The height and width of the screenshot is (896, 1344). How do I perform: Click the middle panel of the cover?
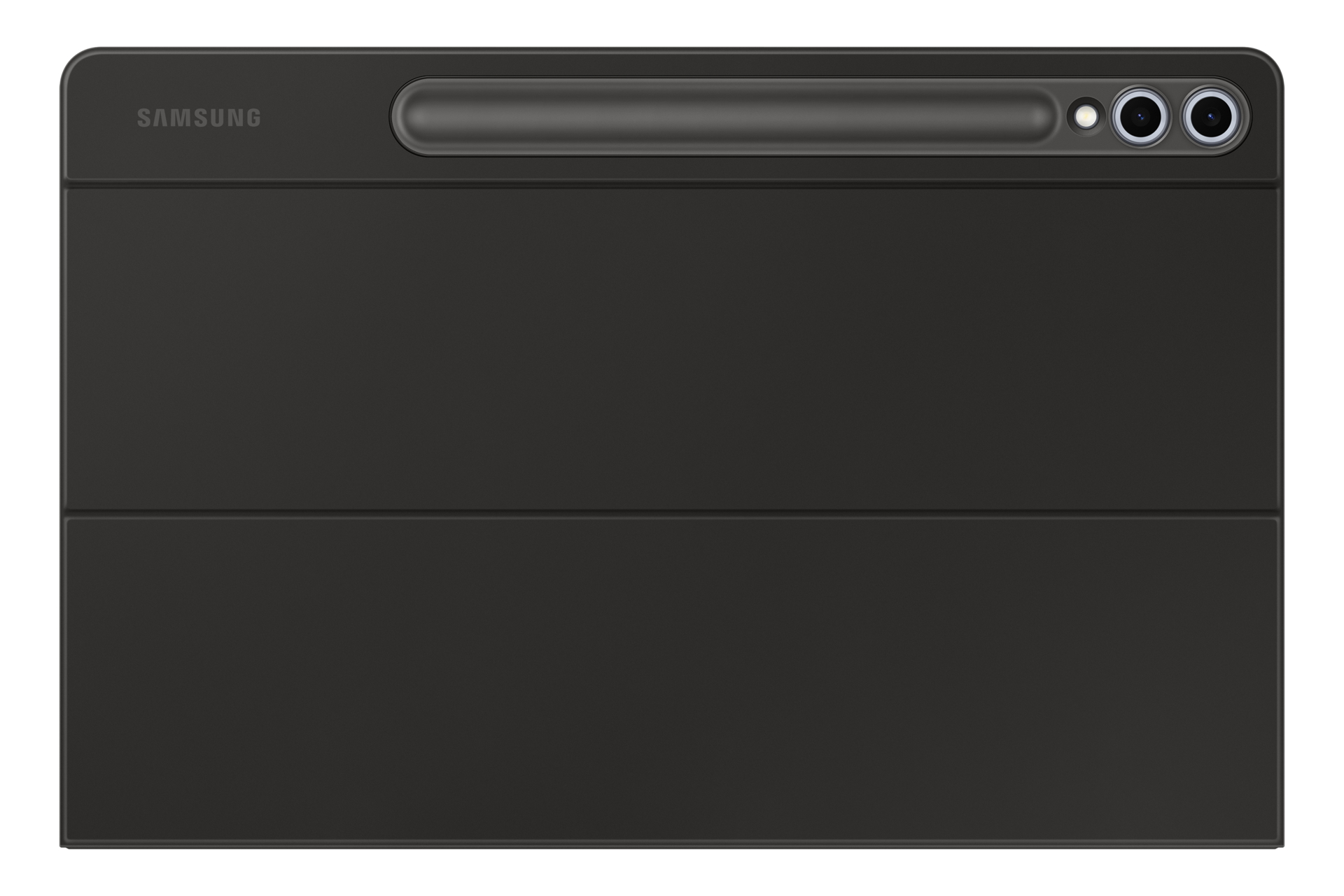point(672,349)
